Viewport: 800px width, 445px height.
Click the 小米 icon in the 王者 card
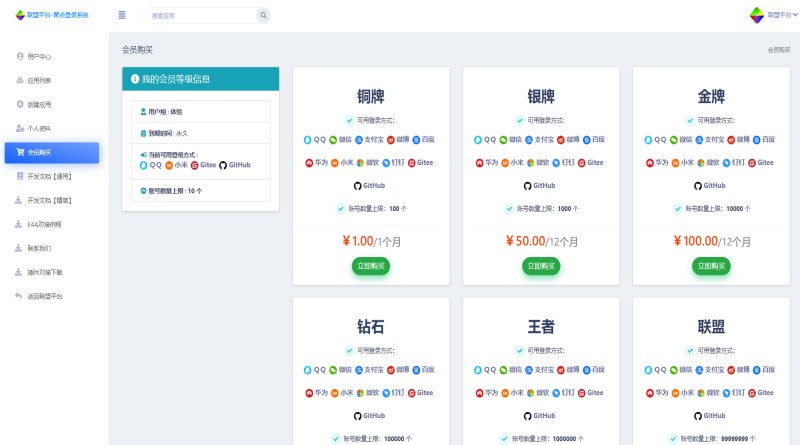click(505, 393)
